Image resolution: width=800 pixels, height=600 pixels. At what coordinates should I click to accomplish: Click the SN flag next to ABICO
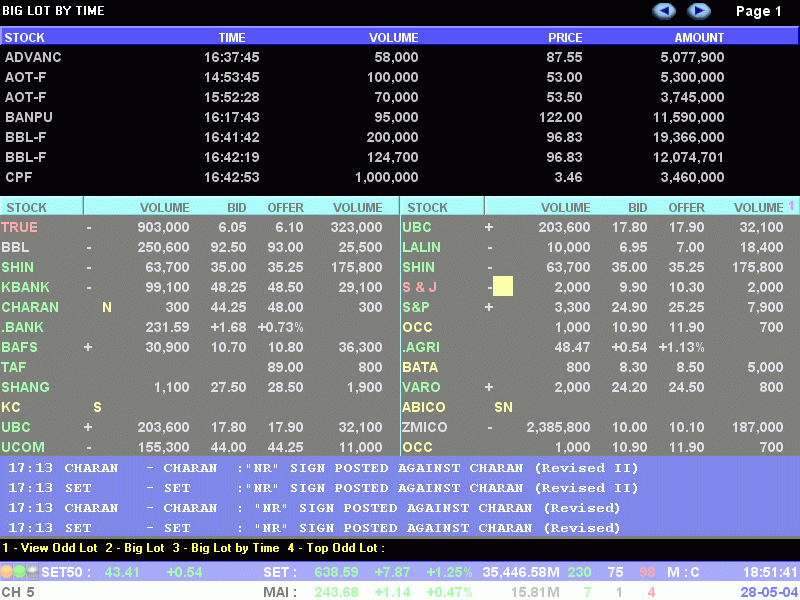(x=503, y=407)
